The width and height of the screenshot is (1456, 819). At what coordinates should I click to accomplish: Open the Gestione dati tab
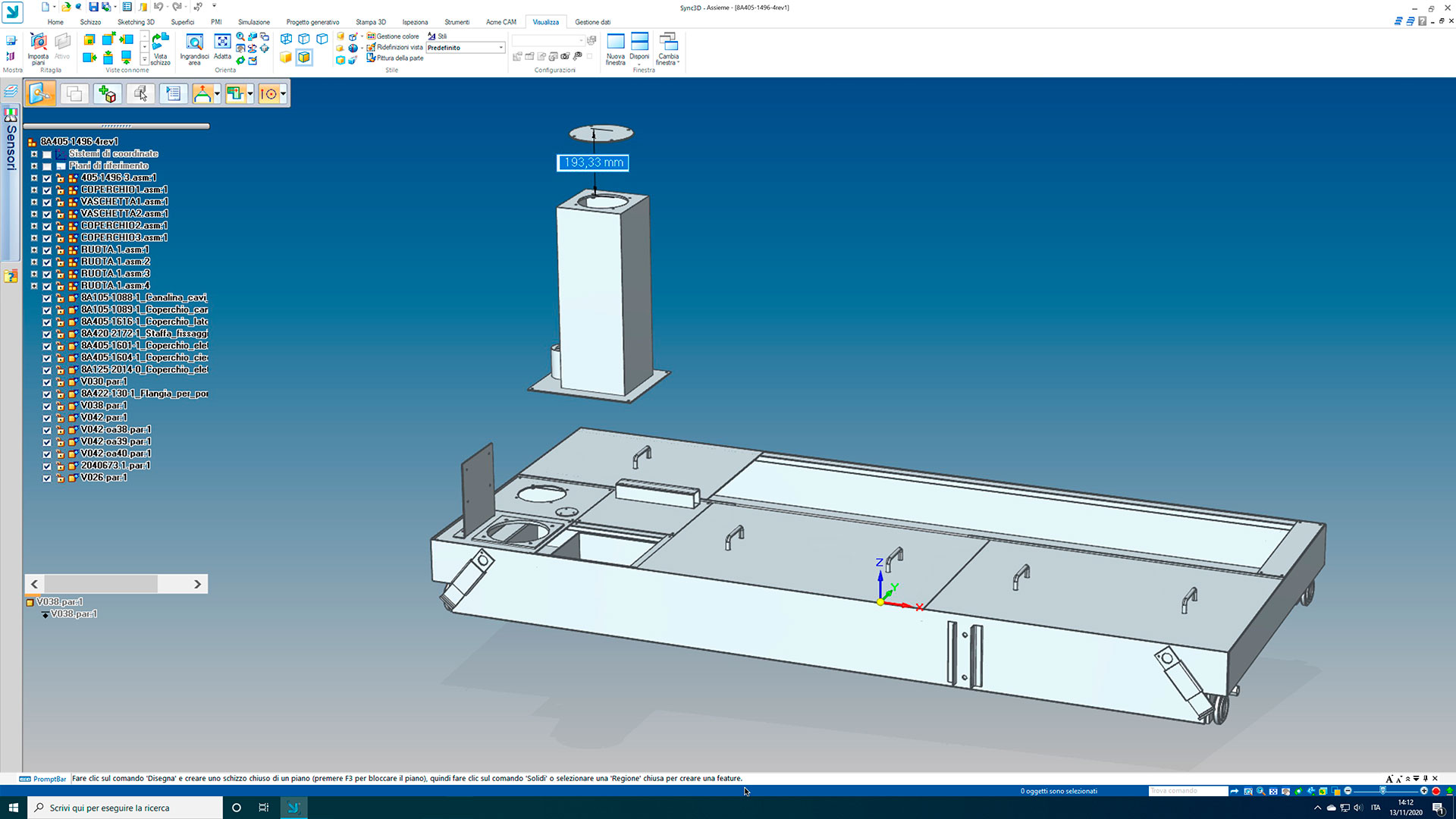[592, 22]
